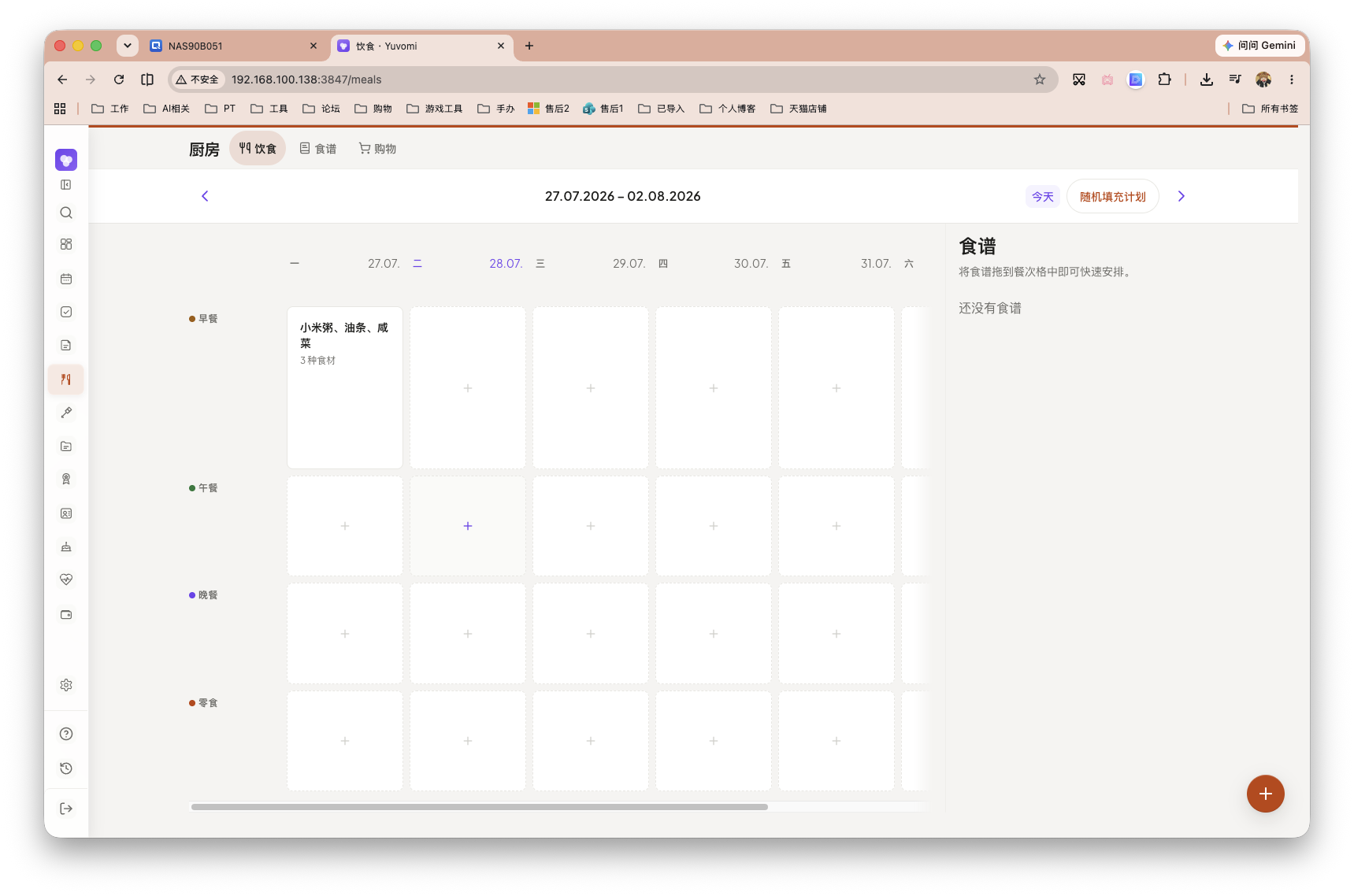The height and width of the screenshot is (896, 1354).
Task: Click the 问问 Gemini button
Action: coord(1259,46)
